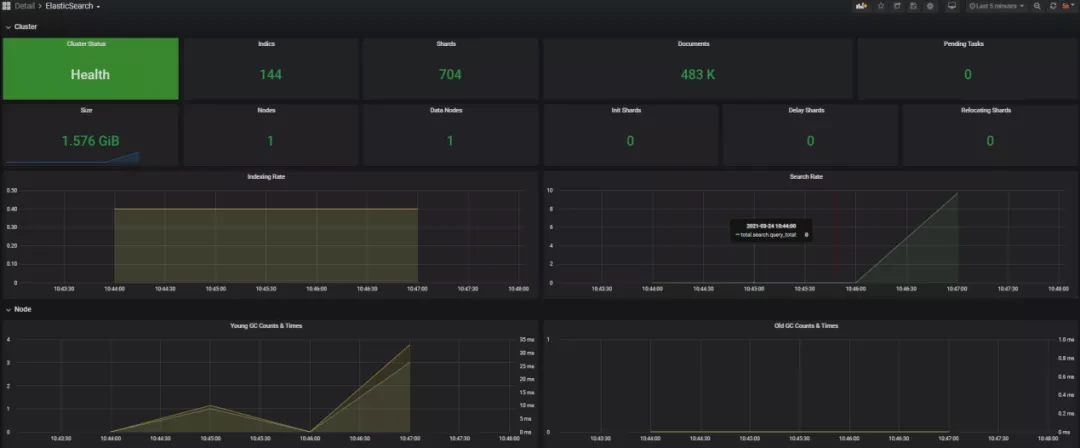Save the dashboard using the save icon
This screenshot has width=1080, height=448.
pos(913,6)
